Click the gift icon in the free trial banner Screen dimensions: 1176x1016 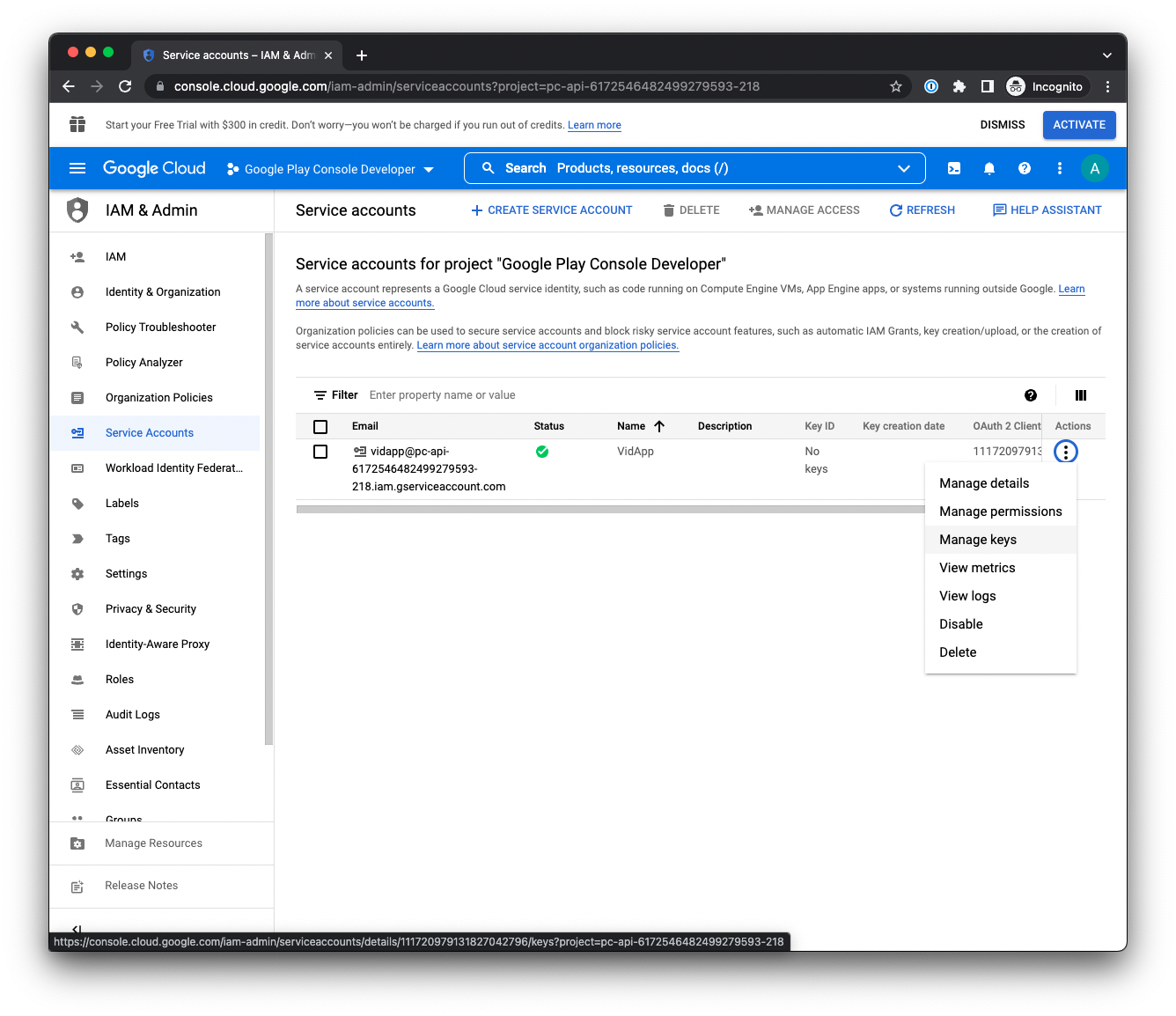click(77, 124)
